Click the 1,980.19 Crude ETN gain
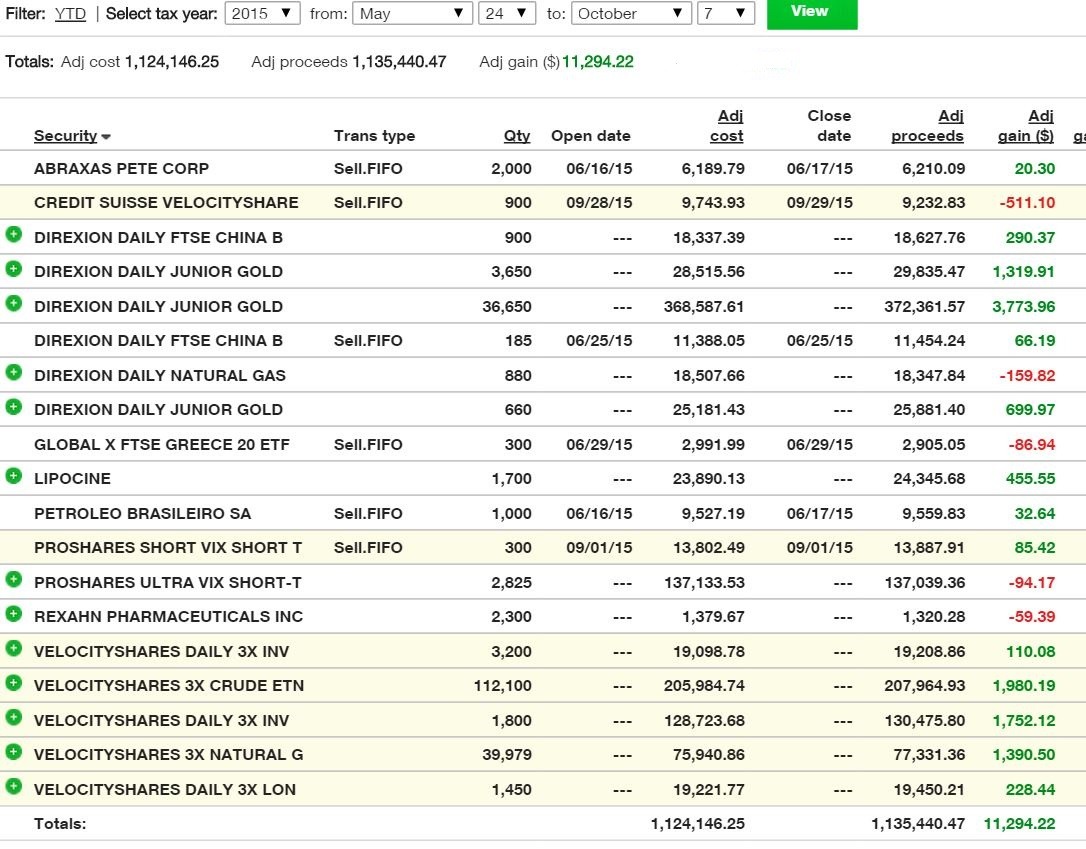The height and width of the screenshot is (849, 1086). 1024,686
